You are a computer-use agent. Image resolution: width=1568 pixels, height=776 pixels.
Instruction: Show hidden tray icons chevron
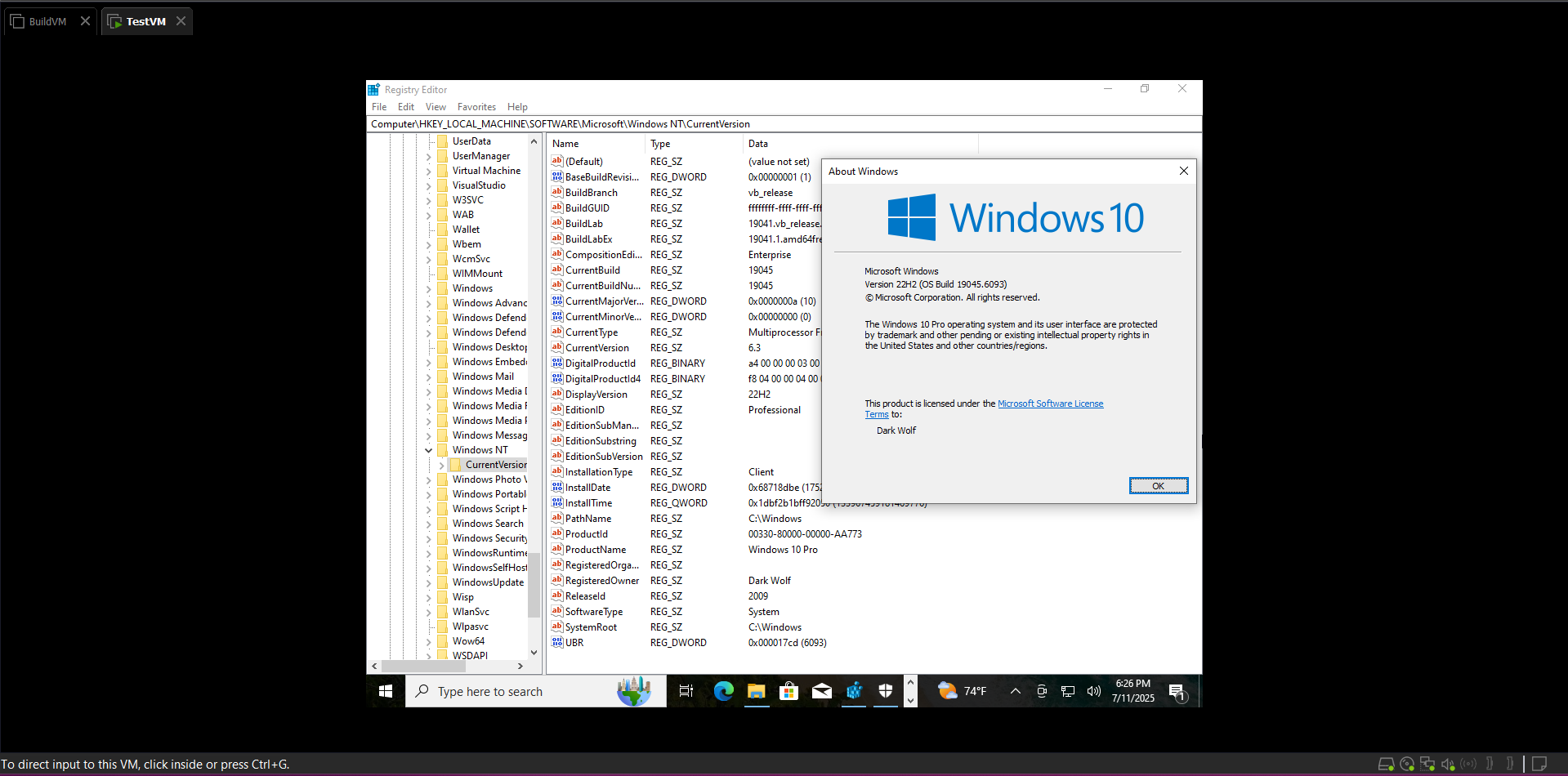[1016, 691]
